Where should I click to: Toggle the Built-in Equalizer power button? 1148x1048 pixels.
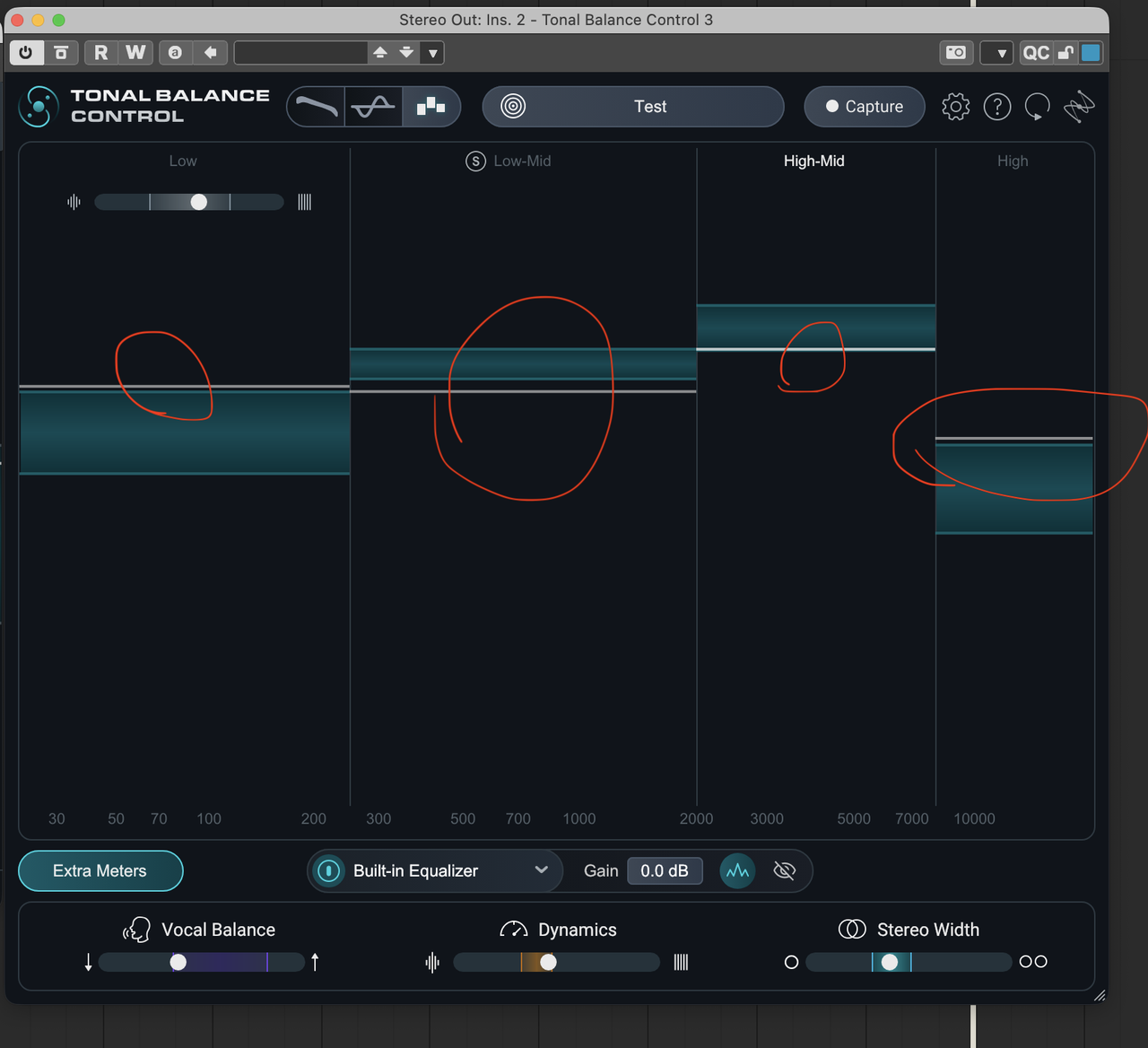(329, 871)
